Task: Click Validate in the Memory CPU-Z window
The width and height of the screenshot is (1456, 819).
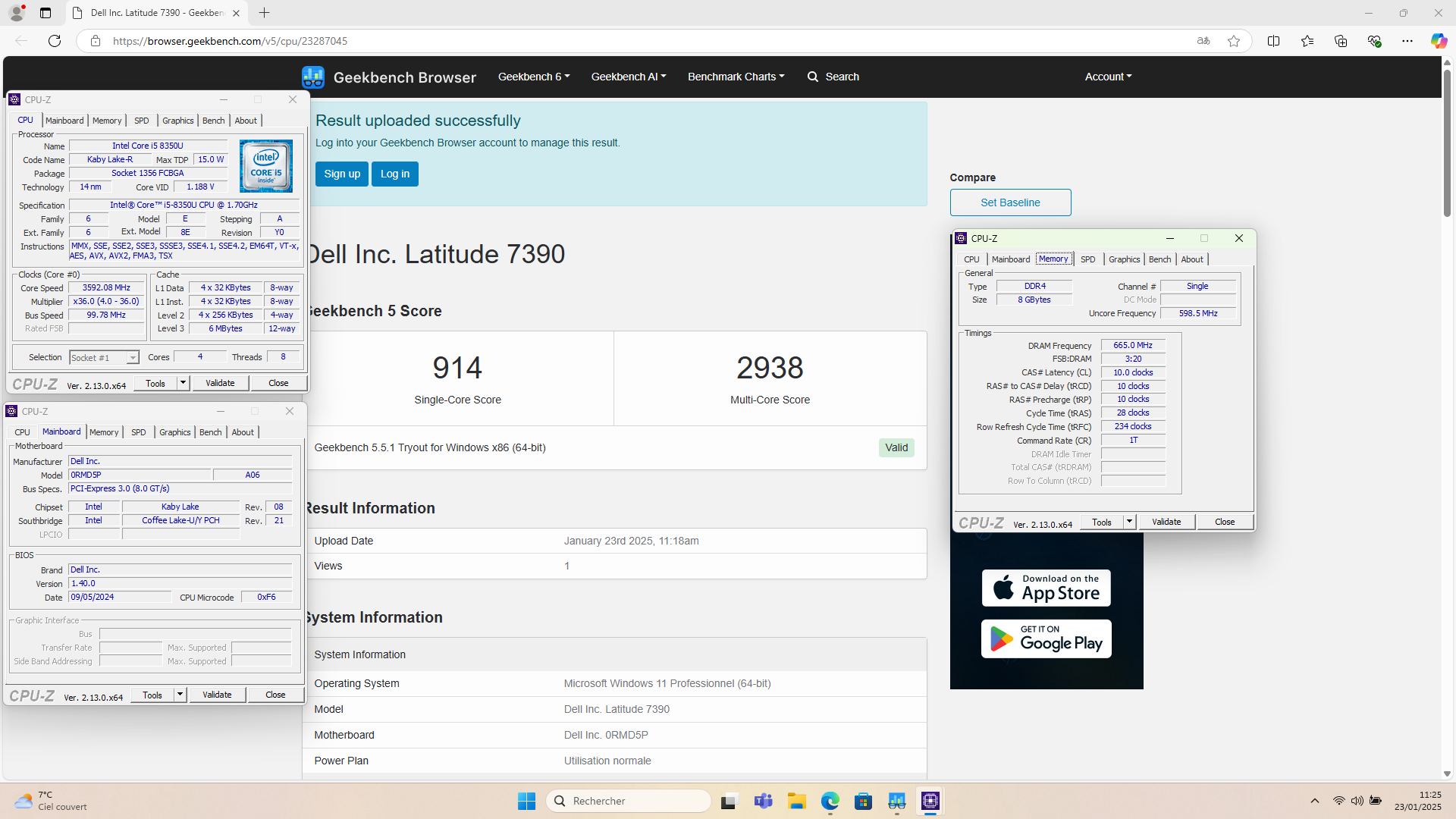Action: (x=1166, y=522)
